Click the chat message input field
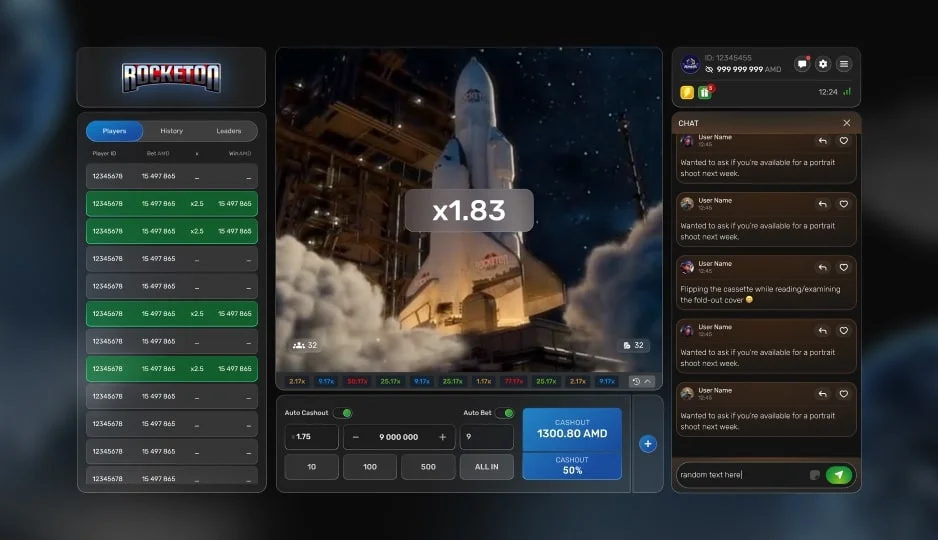 [740, 474]
